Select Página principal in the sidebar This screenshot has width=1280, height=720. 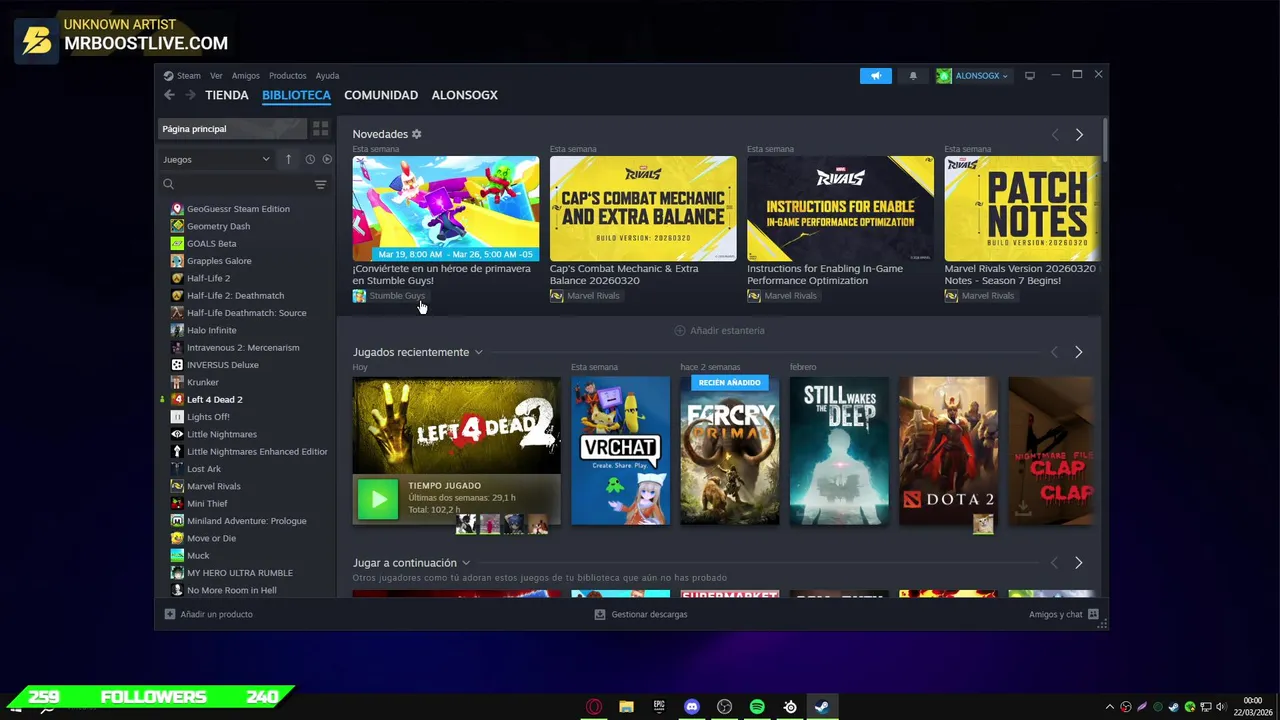pyautogui.click(x=232, y=129)
